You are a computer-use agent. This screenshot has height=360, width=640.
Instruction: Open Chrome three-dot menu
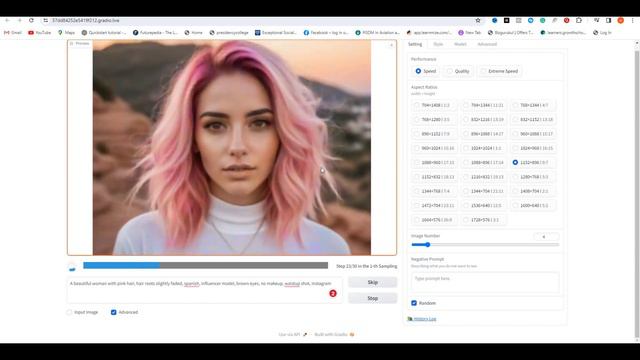pyautogui.click(x=633, y=20)
